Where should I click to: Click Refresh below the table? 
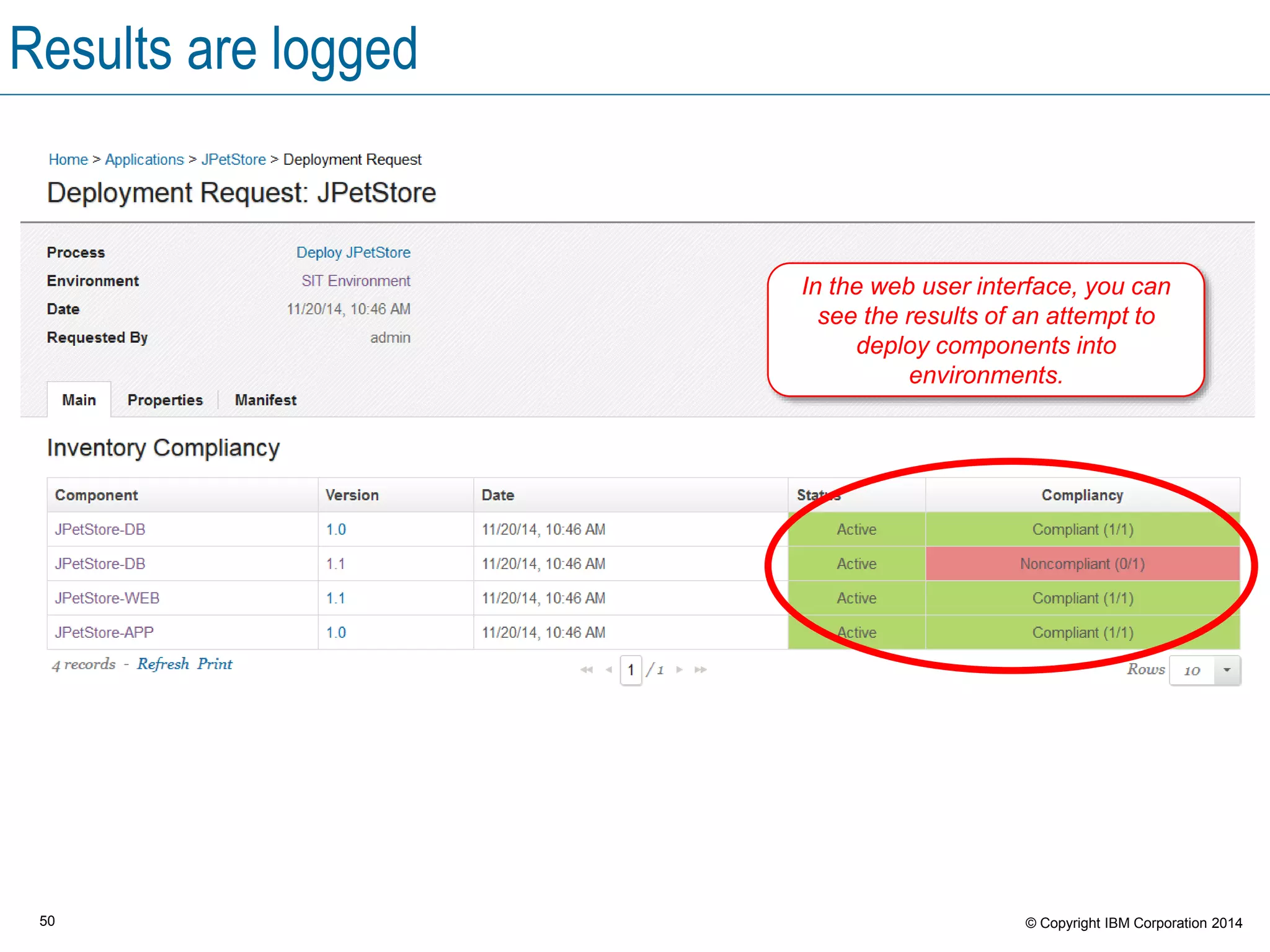tap(163, 664)
